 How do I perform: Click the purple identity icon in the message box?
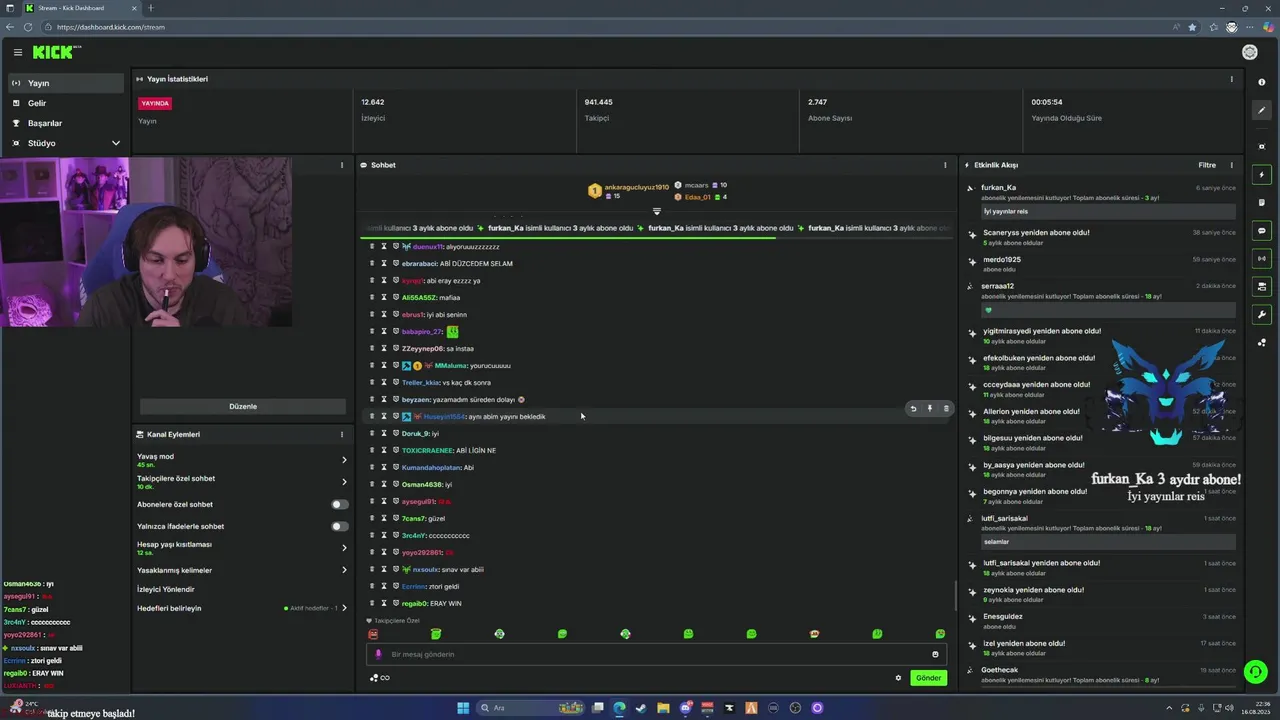378,654
